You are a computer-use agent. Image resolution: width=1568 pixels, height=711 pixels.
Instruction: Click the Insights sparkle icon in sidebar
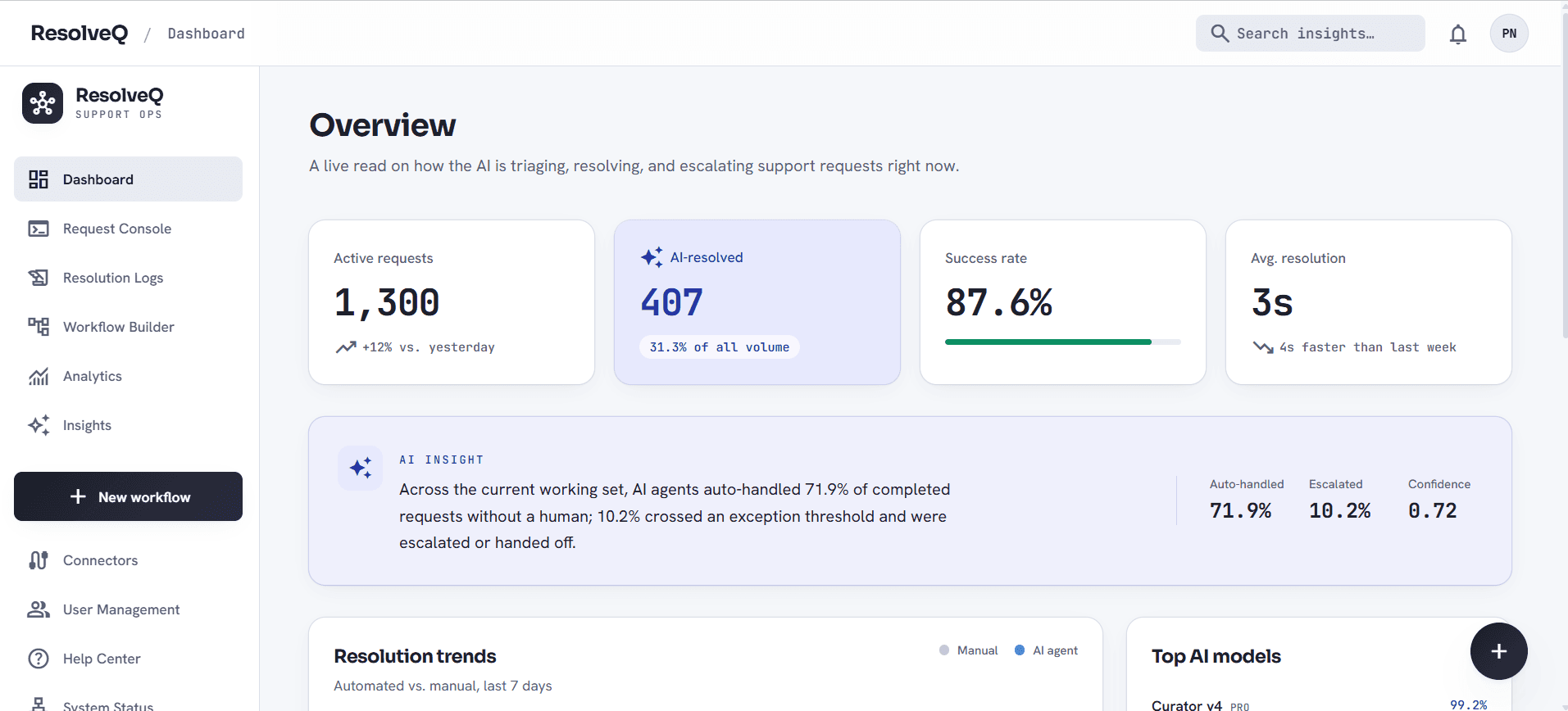point(39,425)
